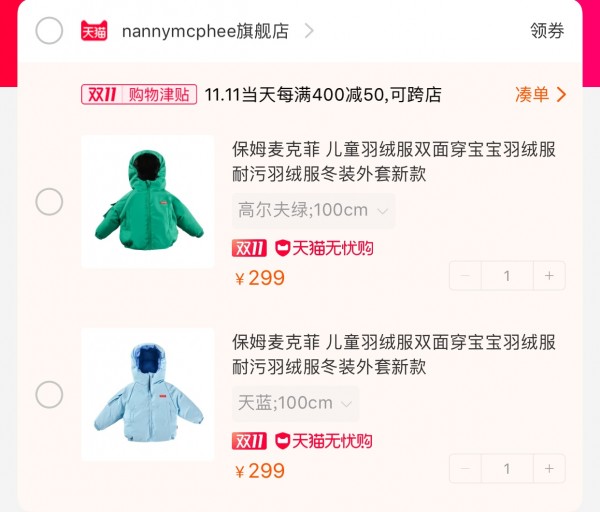
Task: Click the Tmall logo icon beside store name
Action: 94,31
